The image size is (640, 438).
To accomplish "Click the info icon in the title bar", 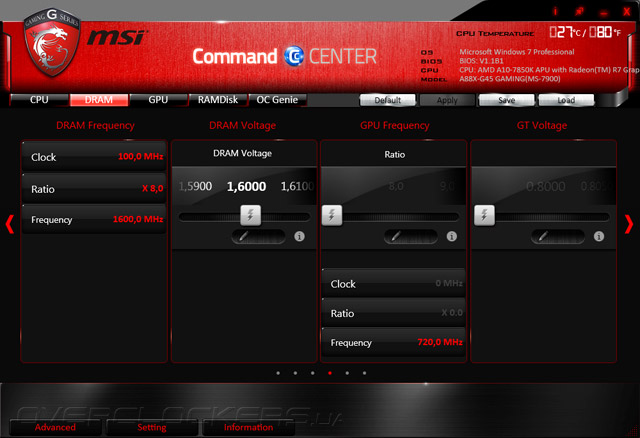I will (555, 11).
